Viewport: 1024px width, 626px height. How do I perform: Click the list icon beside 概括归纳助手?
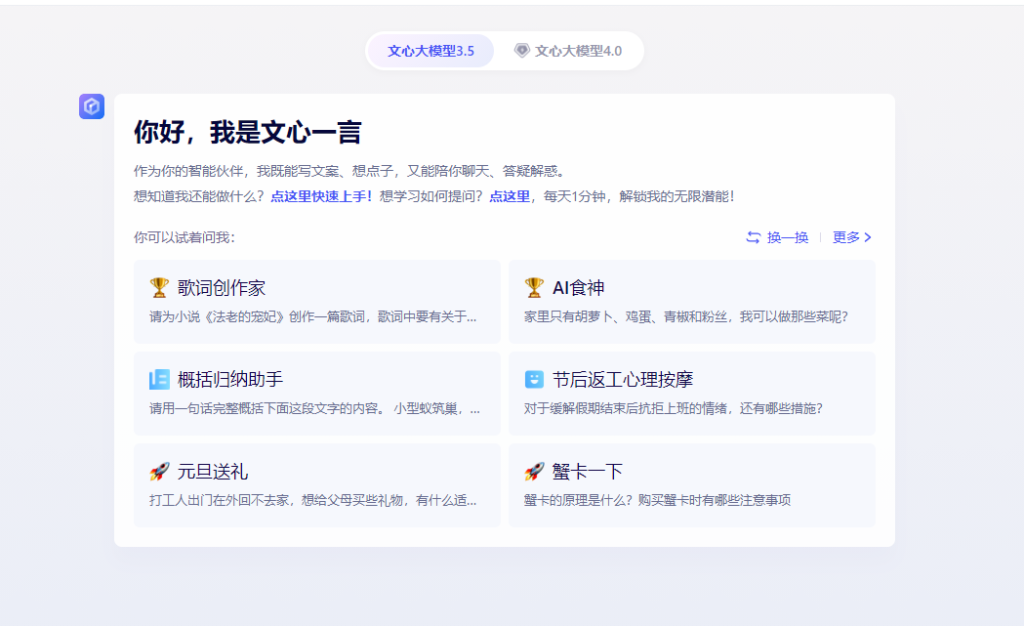point(159,380)
